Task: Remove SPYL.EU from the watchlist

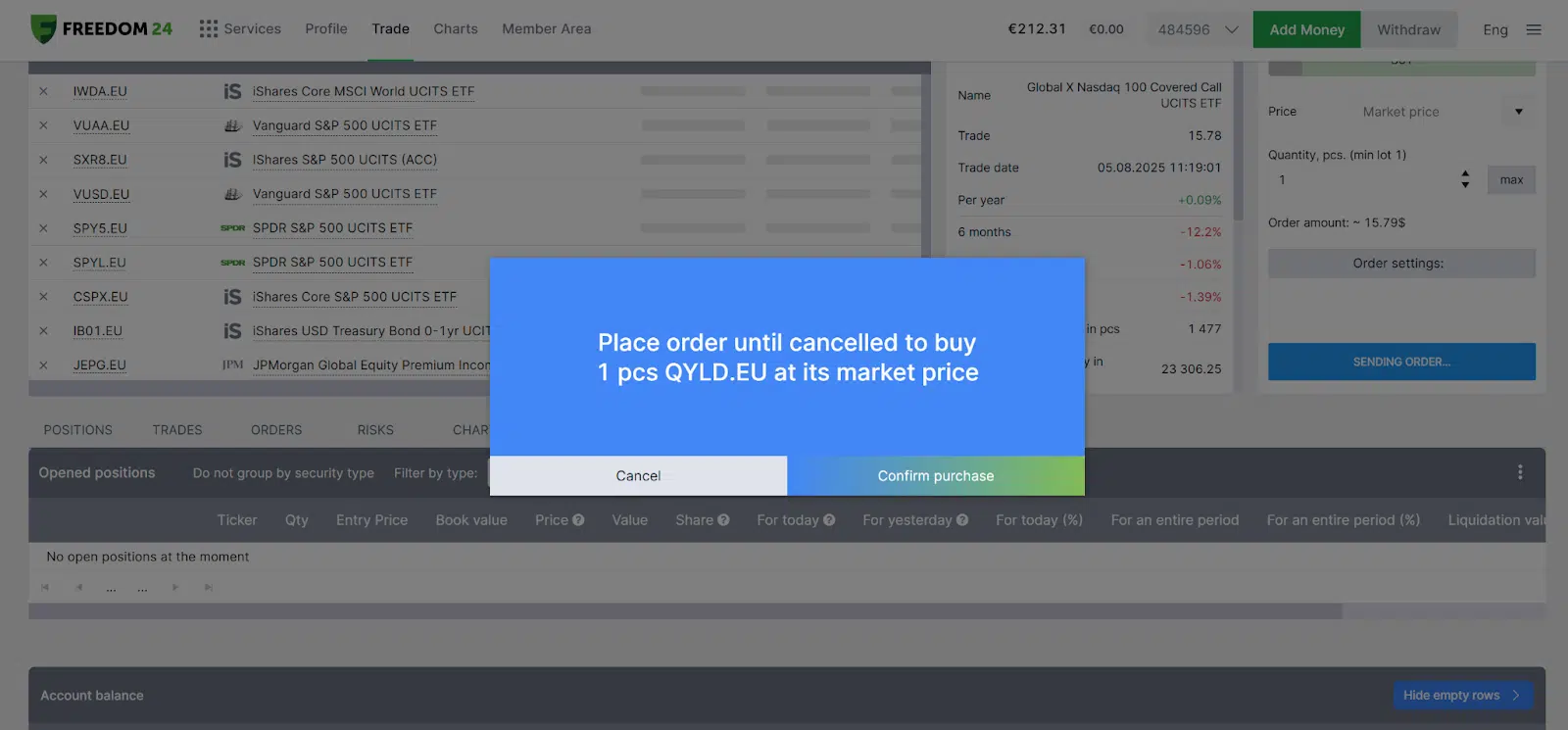Action: tap(43, 263)
